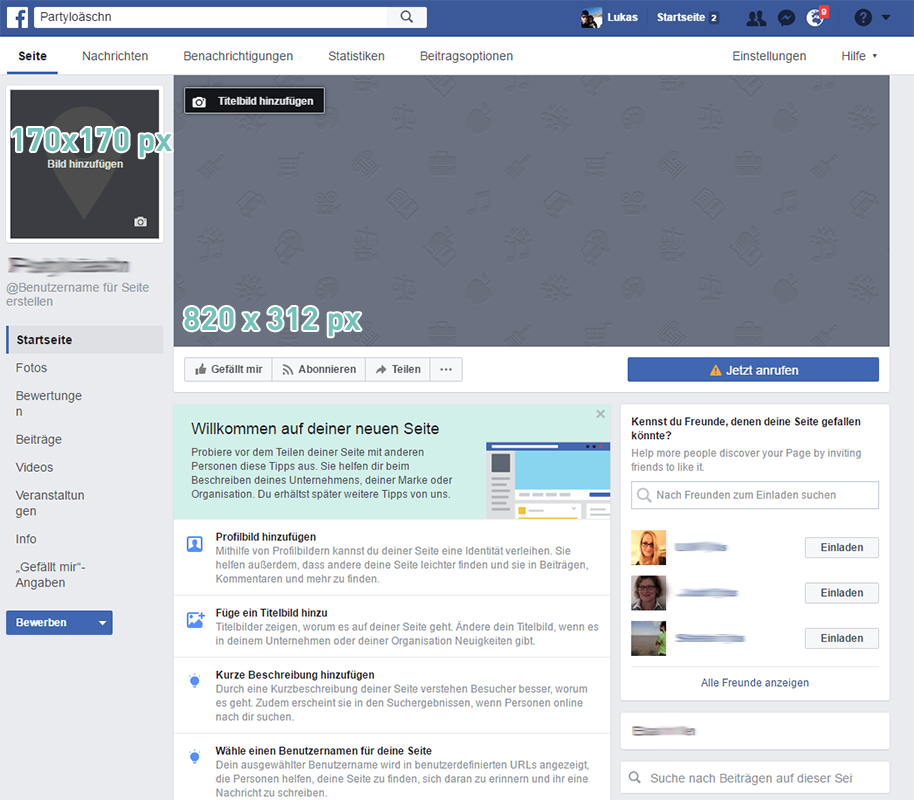Select Videos in left sidebar
914x800 pixels.
pyautogui.click(x=34, y=468)
